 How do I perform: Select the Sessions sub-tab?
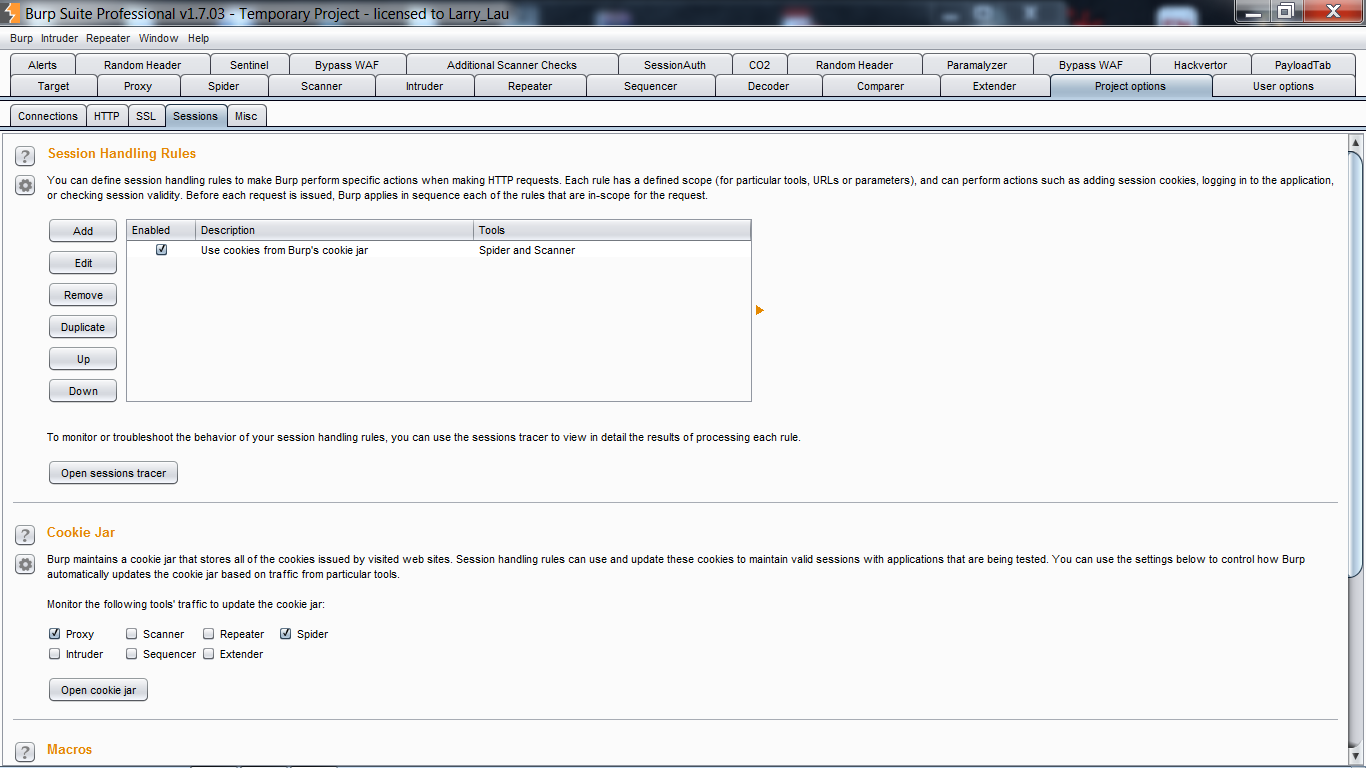click(195, 116)
